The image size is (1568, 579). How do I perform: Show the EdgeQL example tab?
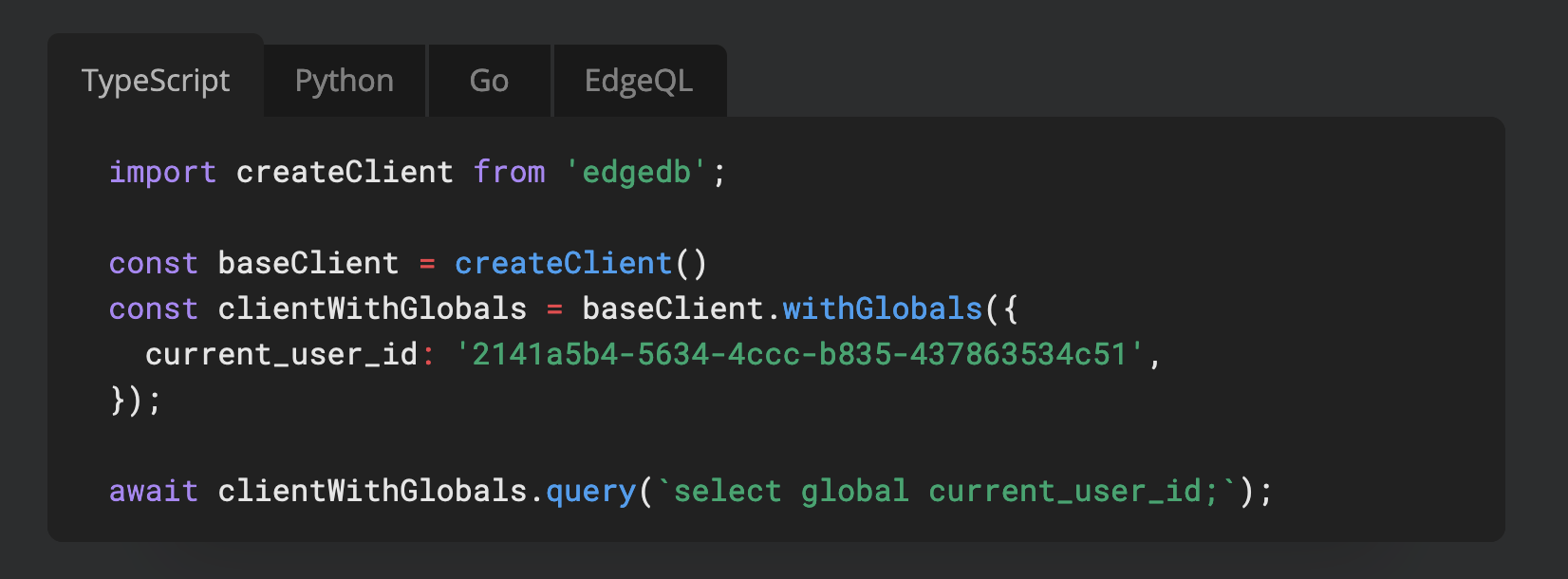click(639, 81)
